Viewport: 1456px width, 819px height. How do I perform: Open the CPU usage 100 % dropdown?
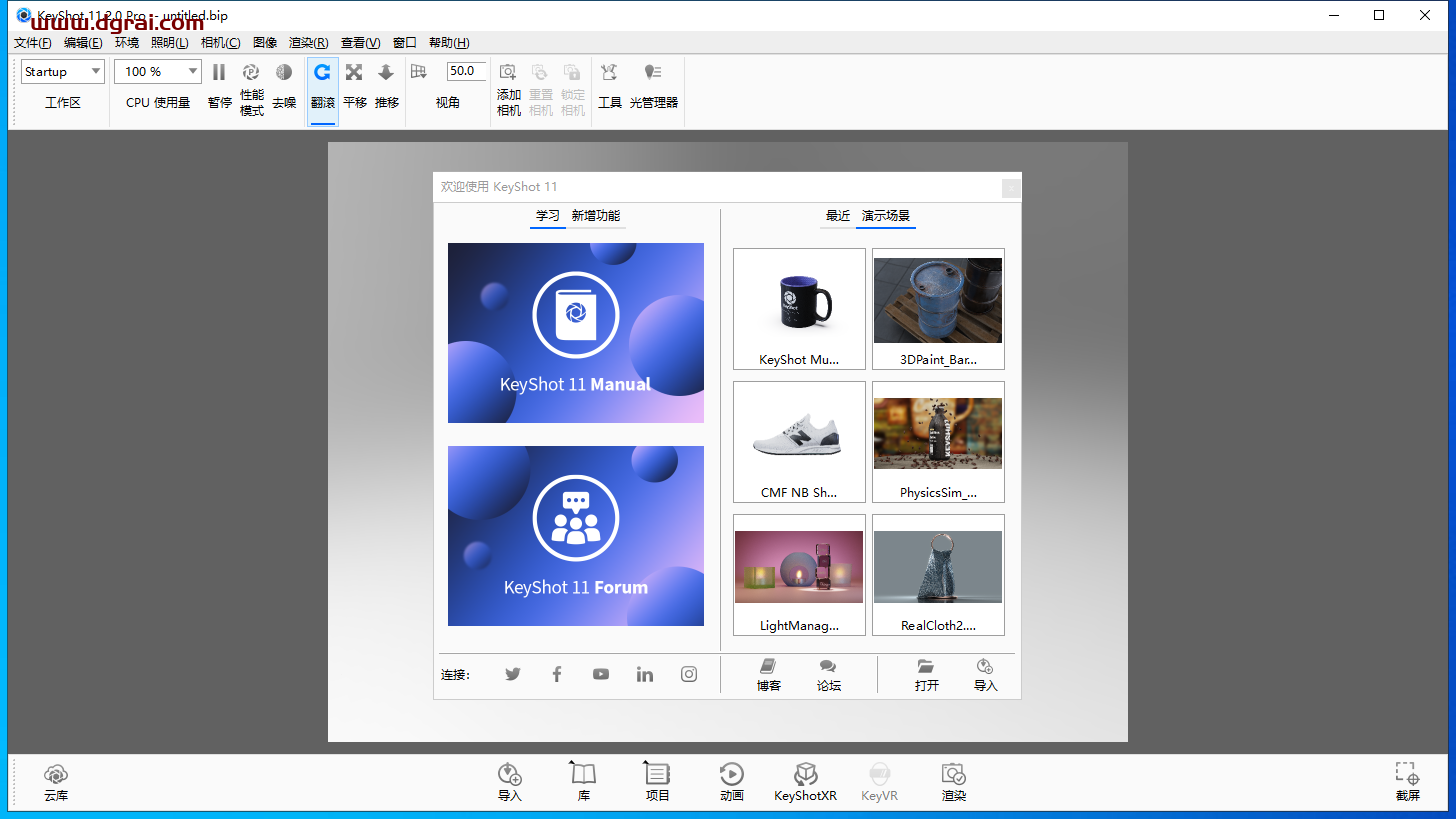pos(158,71)
